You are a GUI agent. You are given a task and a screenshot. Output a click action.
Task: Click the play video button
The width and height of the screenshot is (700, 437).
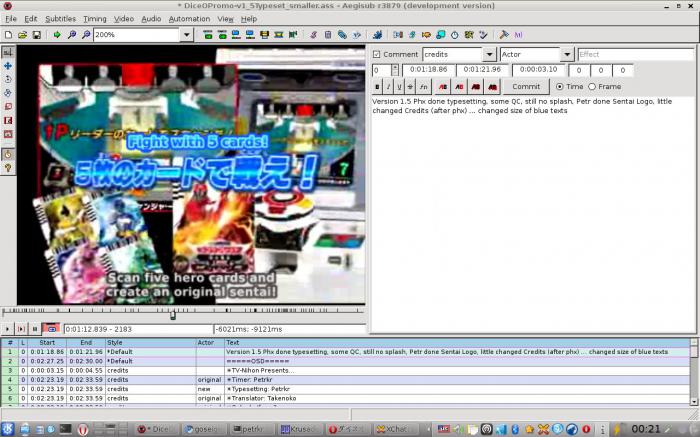tap(7, 329)
